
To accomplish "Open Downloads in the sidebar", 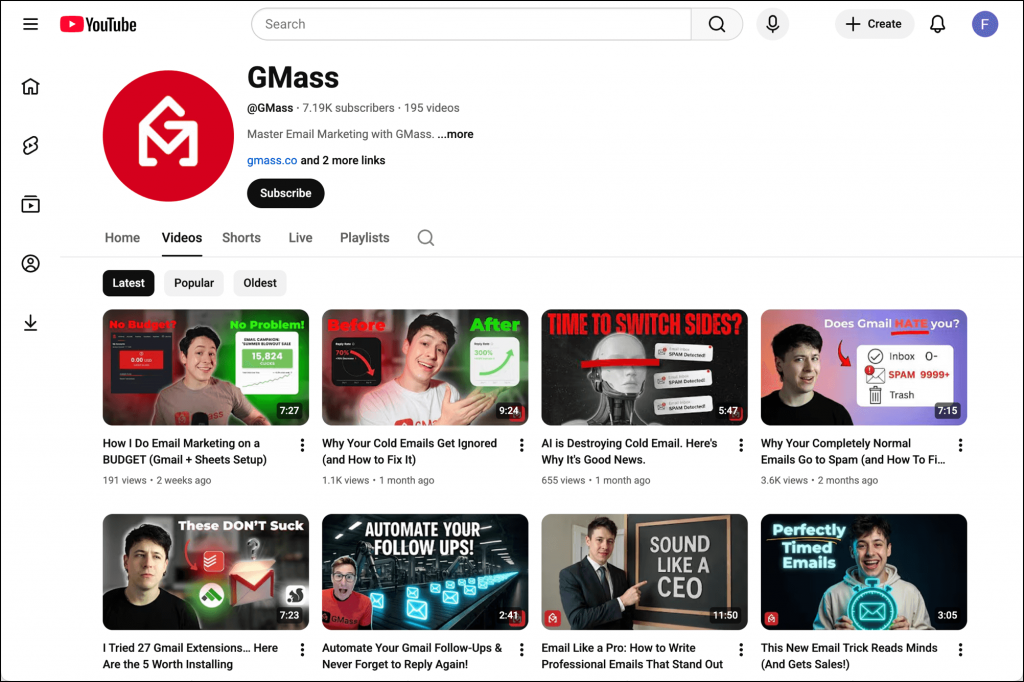I will 31,322.
